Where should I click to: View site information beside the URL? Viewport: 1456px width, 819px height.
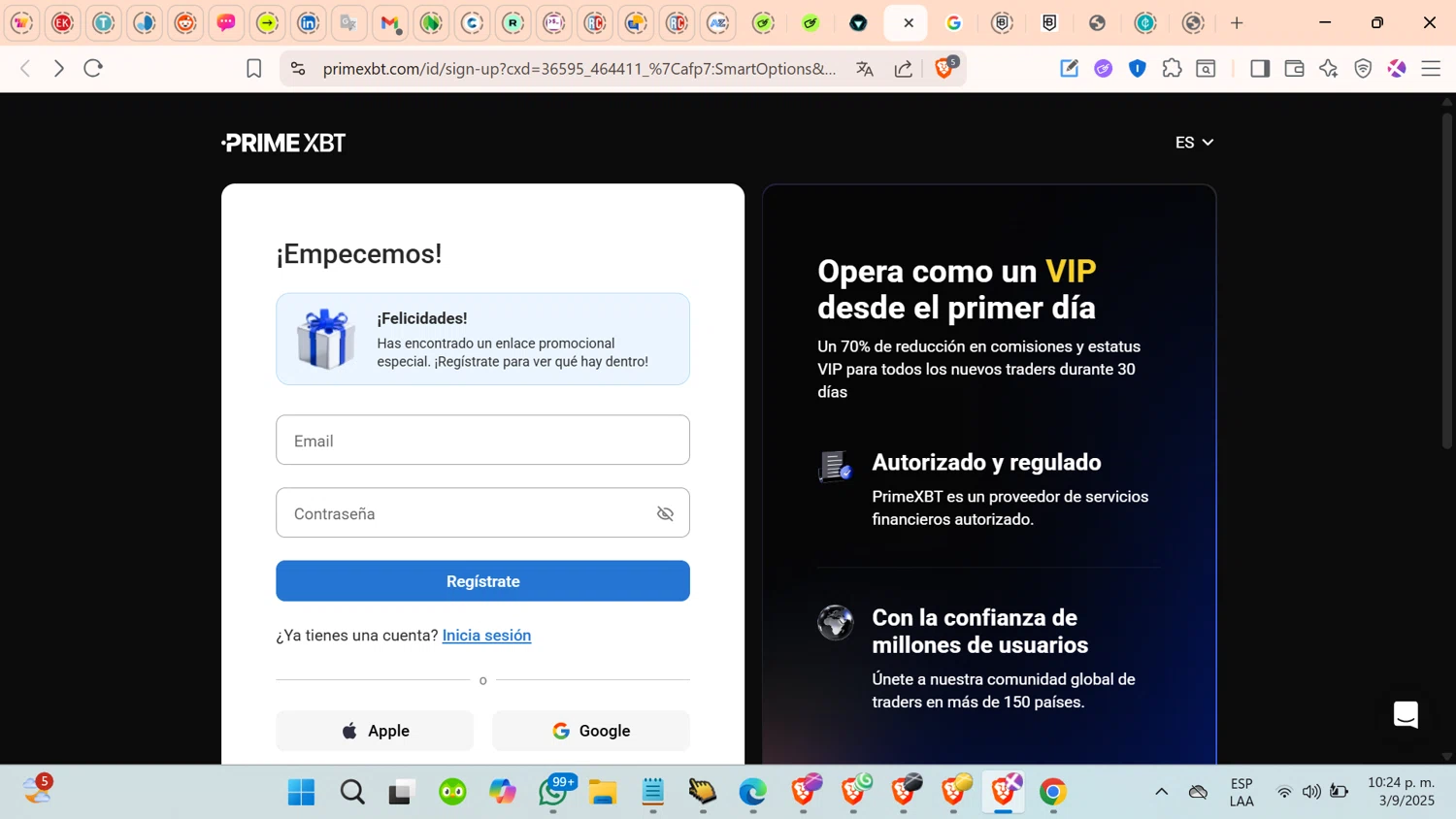(x=298, y=69)
